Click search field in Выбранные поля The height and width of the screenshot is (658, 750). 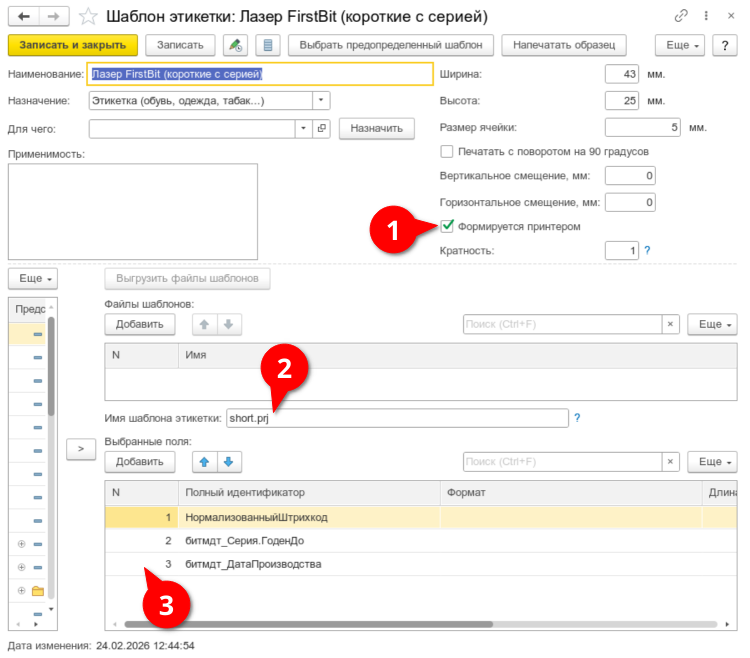click(x=562, y=461)
